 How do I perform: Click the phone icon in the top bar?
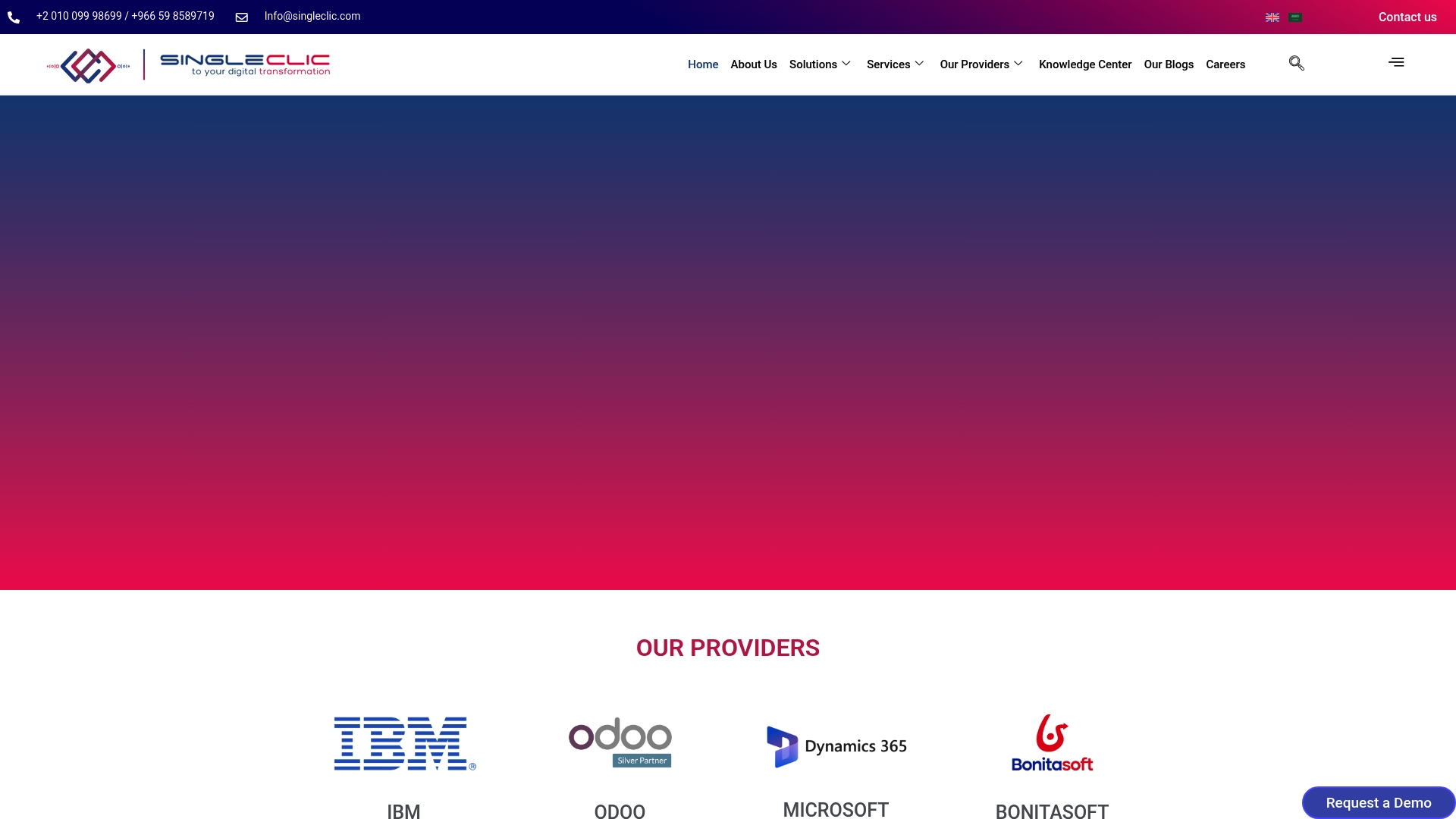pos(13,17)
